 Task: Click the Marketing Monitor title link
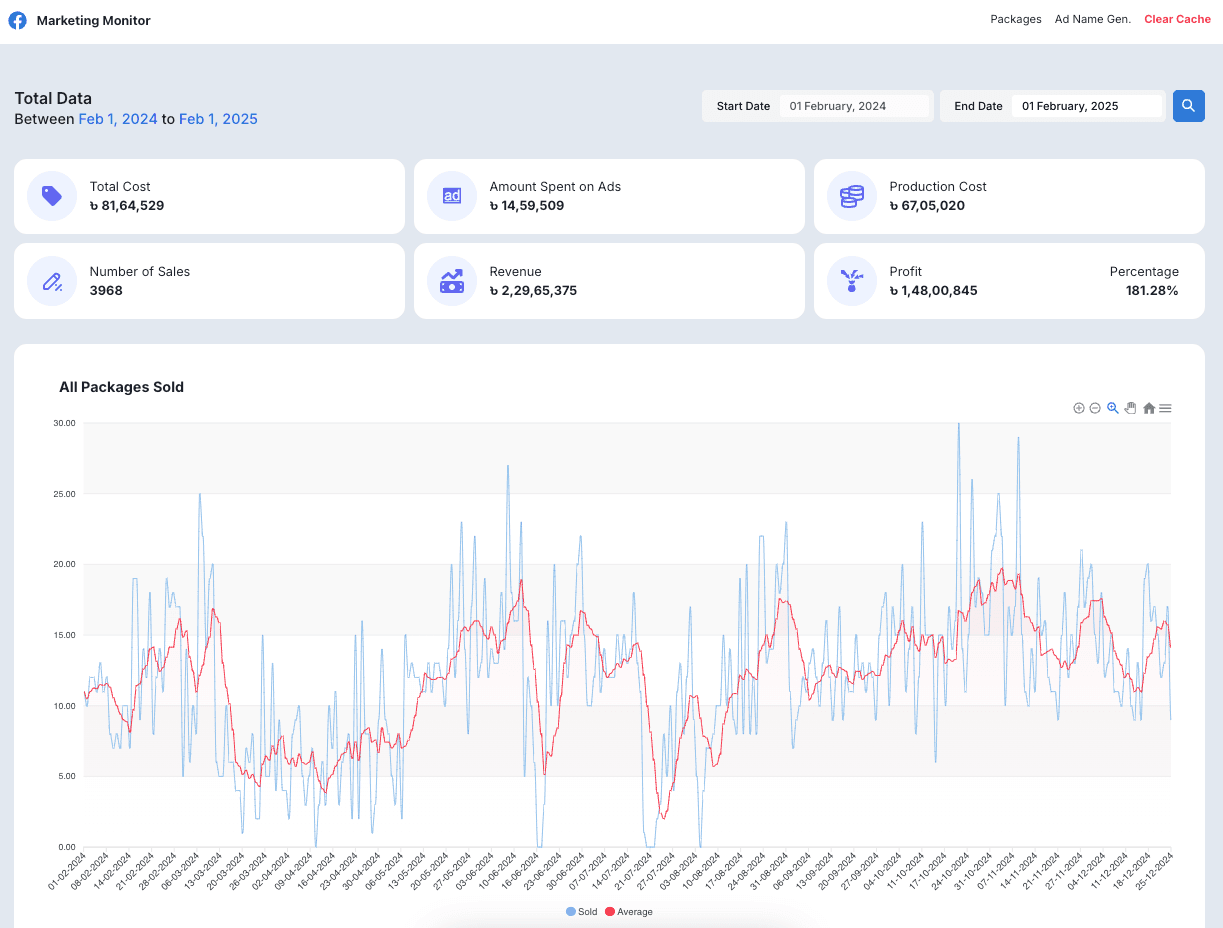pyautogui.click(x=94, y=20)
